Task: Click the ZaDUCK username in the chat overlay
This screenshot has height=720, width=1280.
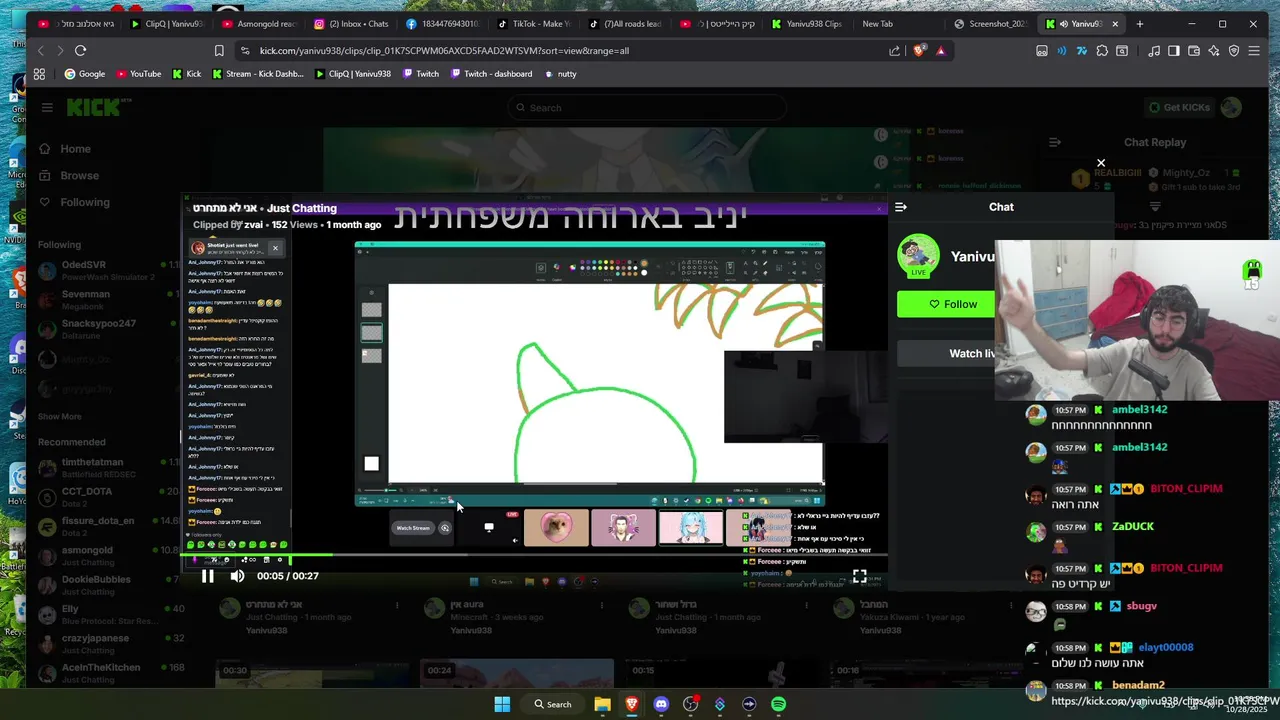Action: coord(1132,527)
